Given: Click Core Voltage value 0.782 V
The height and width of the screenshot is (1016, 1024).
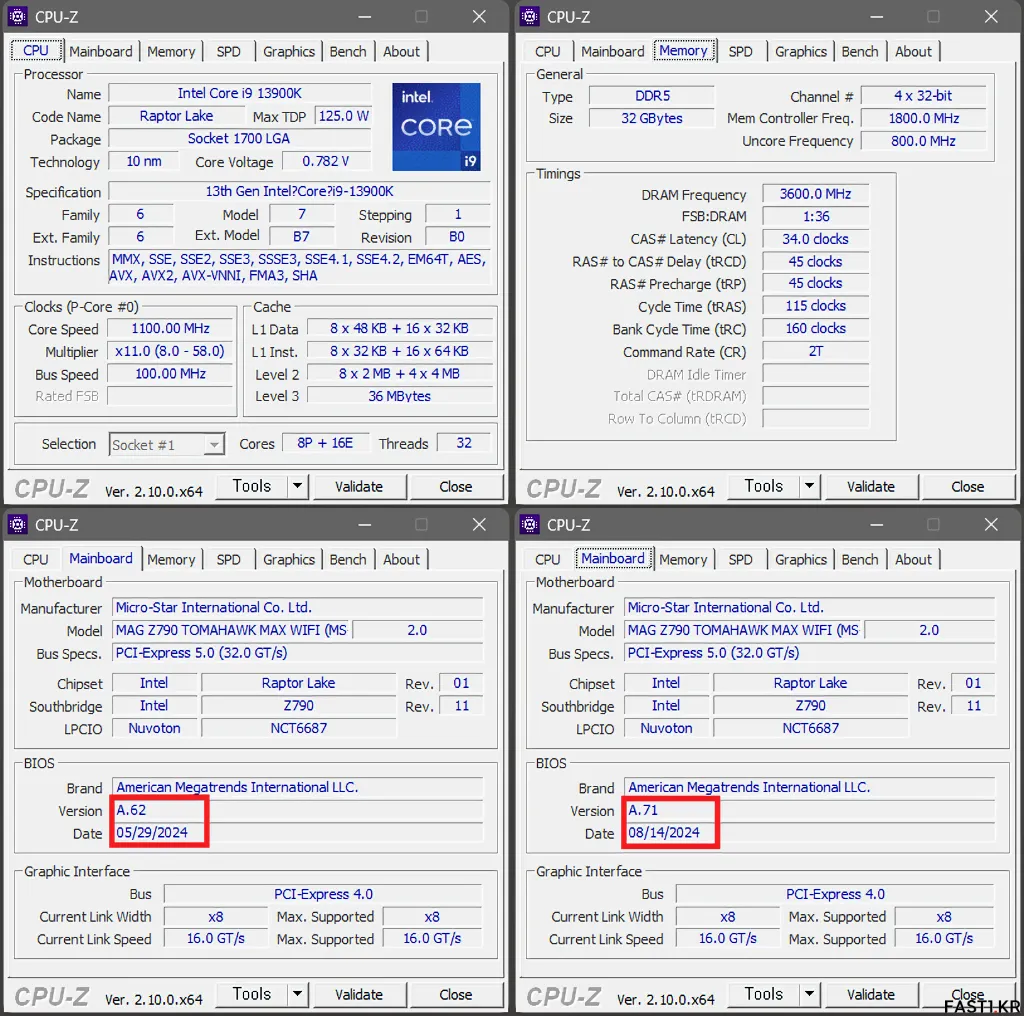Looking at the screenshot, I should click(x=326, y=161).
